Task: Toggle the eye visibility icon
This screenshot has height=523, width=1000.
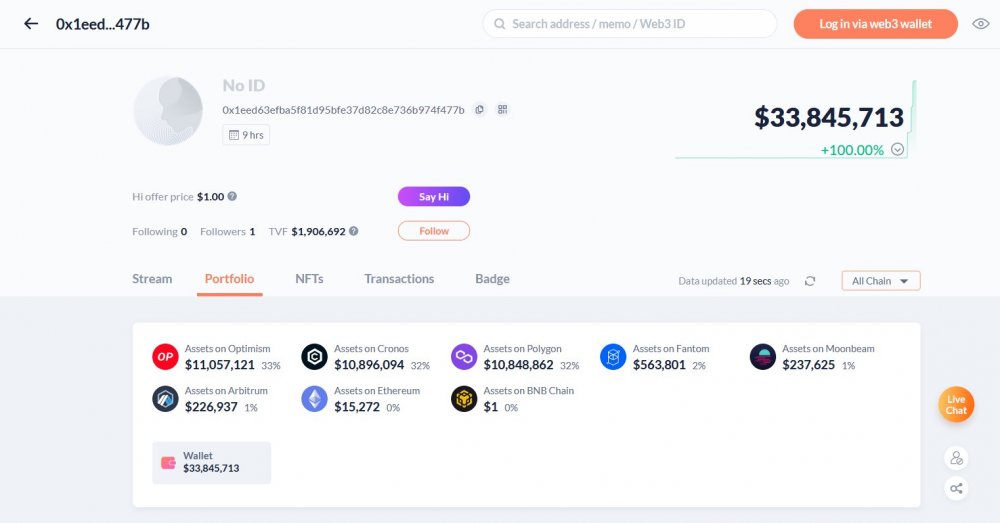Action: (980, 24)
